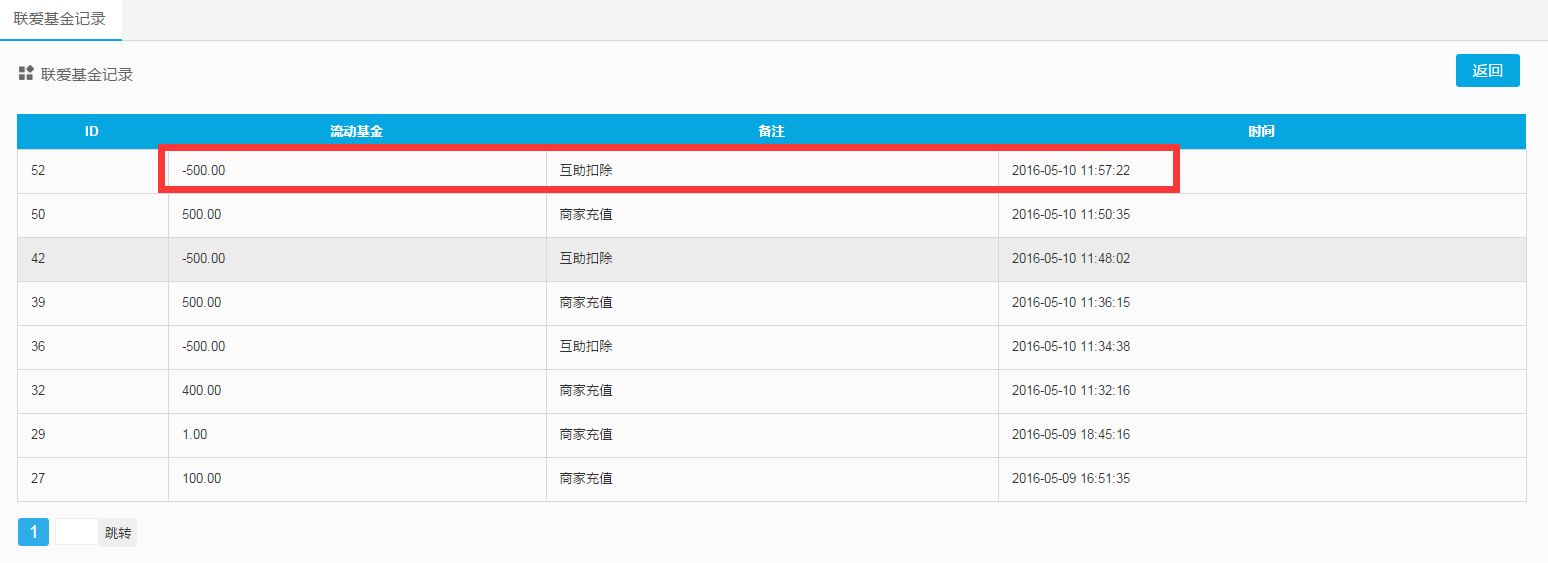The height and width of the screenshot is (563, 1548).
Task: Click the 商家充值 note in row 50
Action: (x=586, y=215)
